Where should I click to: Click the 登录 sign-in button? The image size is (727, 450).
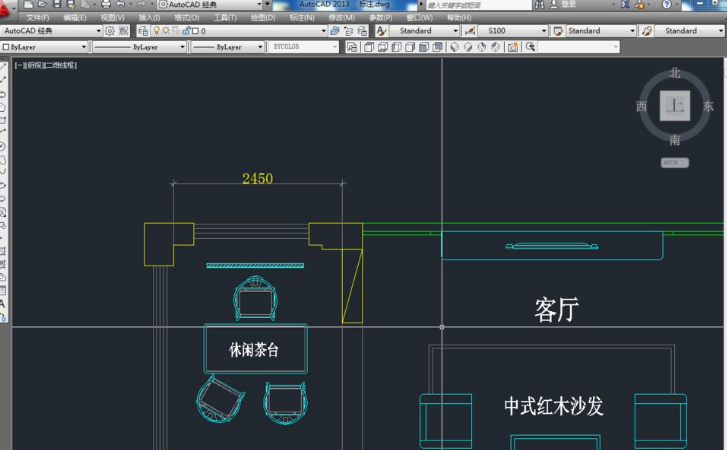click(568, 5)
